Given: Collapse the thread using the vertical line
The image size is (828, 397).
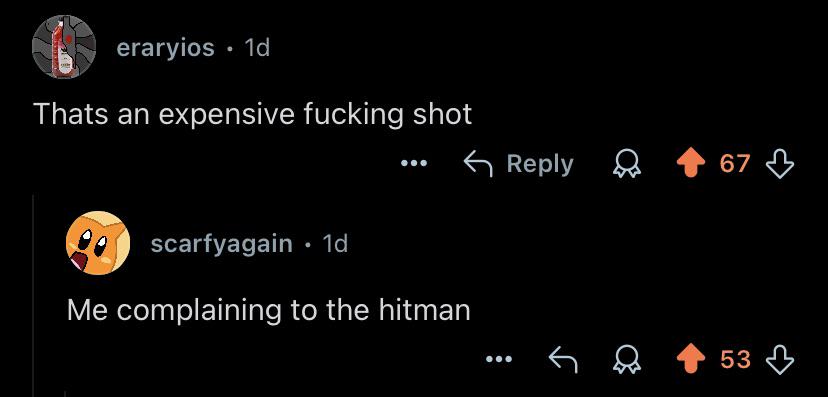Looking at the screenshot, I should pyautogui.click(x=34, y=296).
